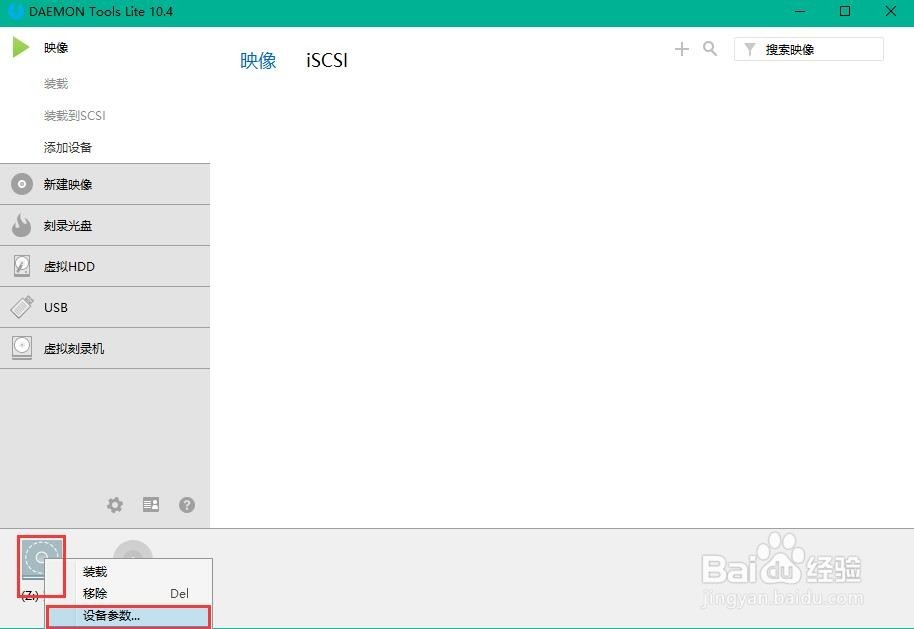Screen dimensions: 914x629
Task: Maximize the DAEMON Tools window
Action: click(x=845, y=11)
